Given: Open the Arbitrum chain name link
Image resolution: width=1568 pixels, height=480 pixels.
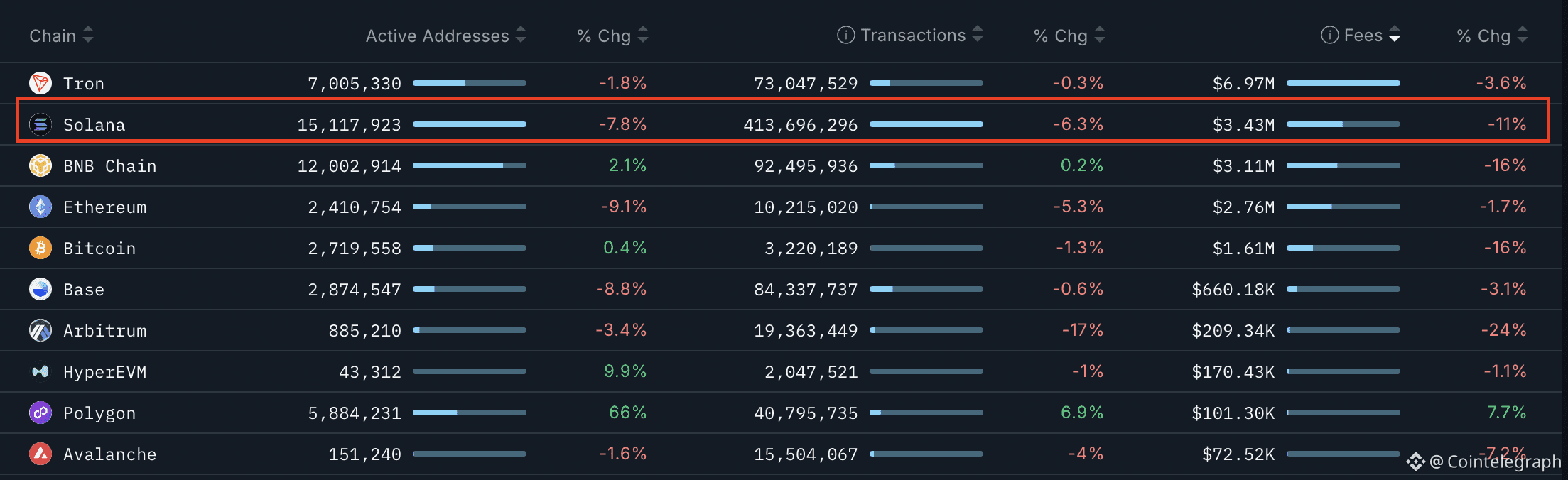Looking at the screenshot, I should pos(105,331).
